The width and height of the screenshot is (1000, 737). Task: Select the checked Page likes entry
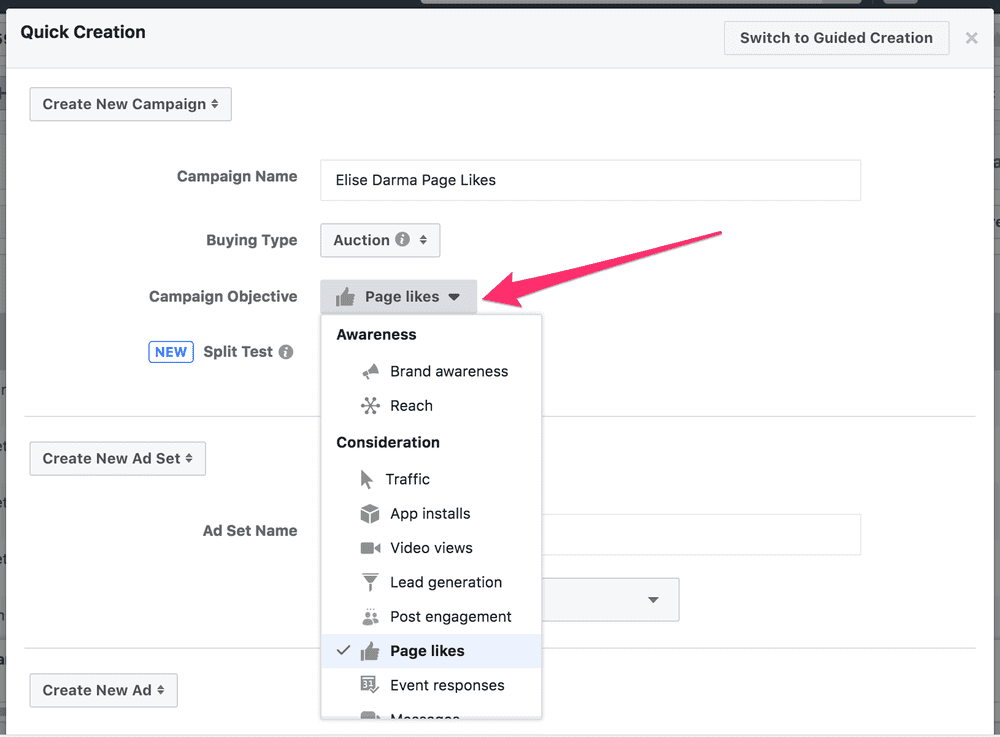431,651
